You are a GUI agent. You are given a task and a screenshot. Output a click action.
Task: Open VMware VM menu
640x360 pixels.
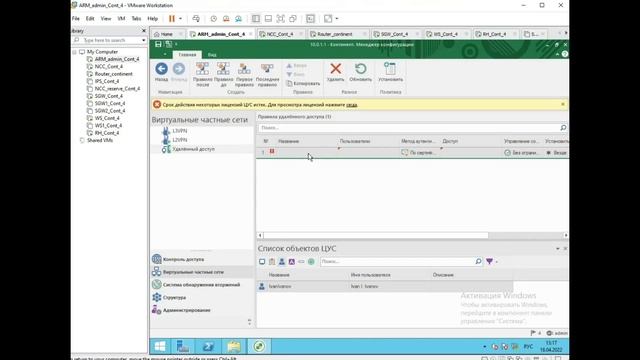[x=121, y=19]
